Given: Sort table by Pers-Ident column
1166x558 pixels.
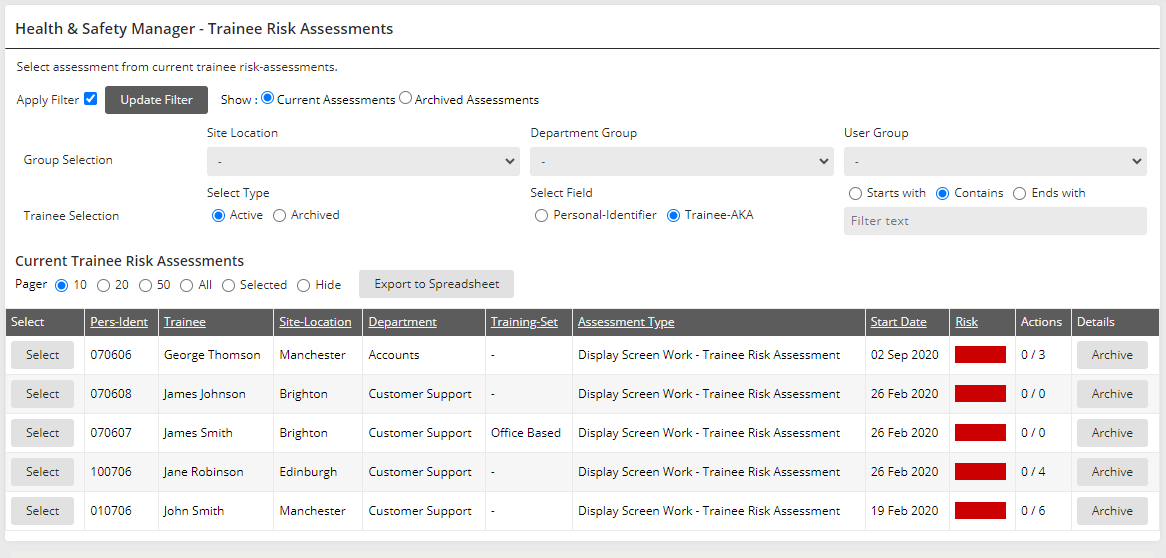Looking at the screenshot, I should pyautogui.click(x=119, y=322).
